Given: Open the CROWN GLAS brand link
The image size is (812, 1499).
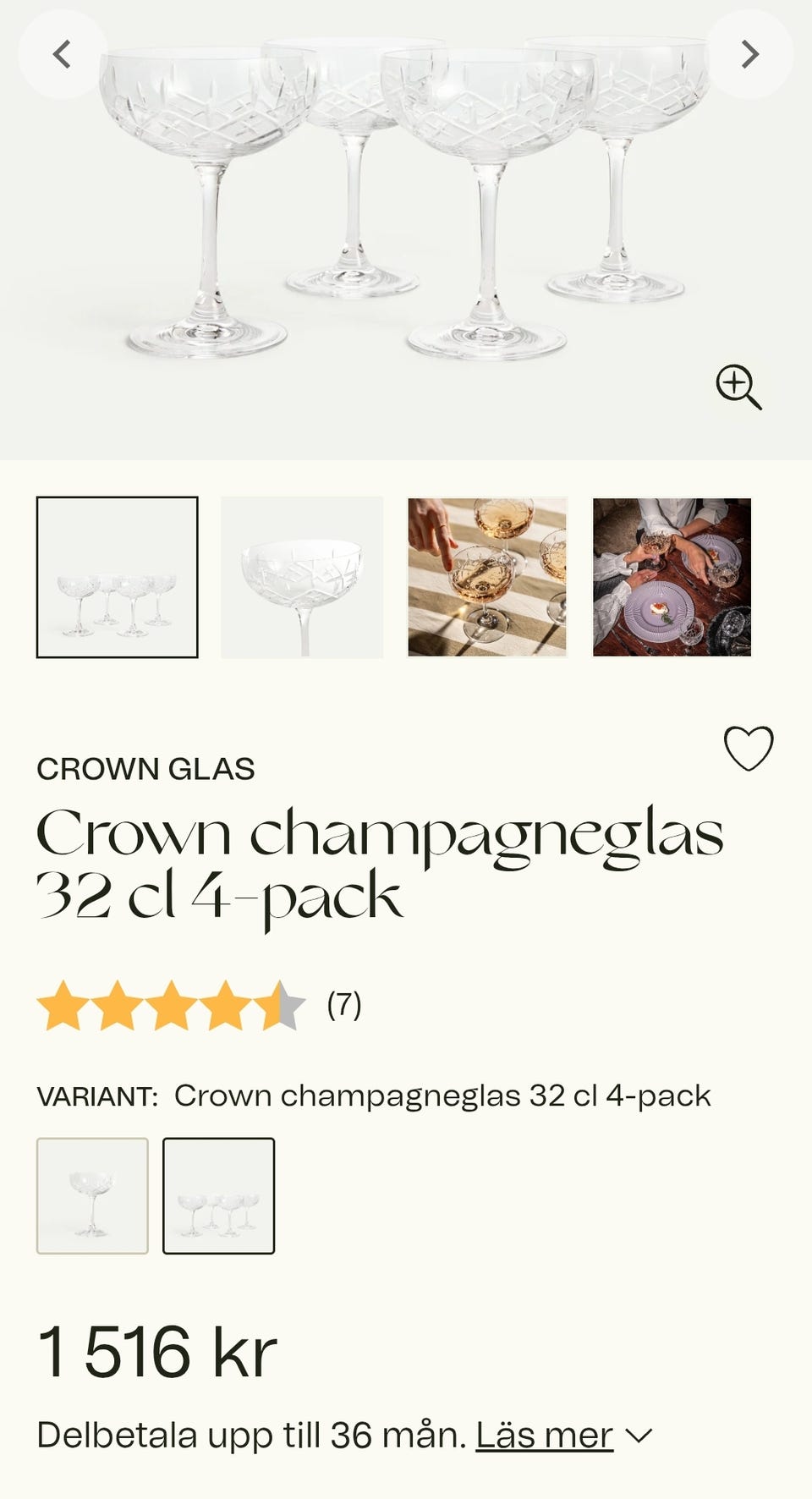Looking at the screenshot, I should (x=145, y=769).
